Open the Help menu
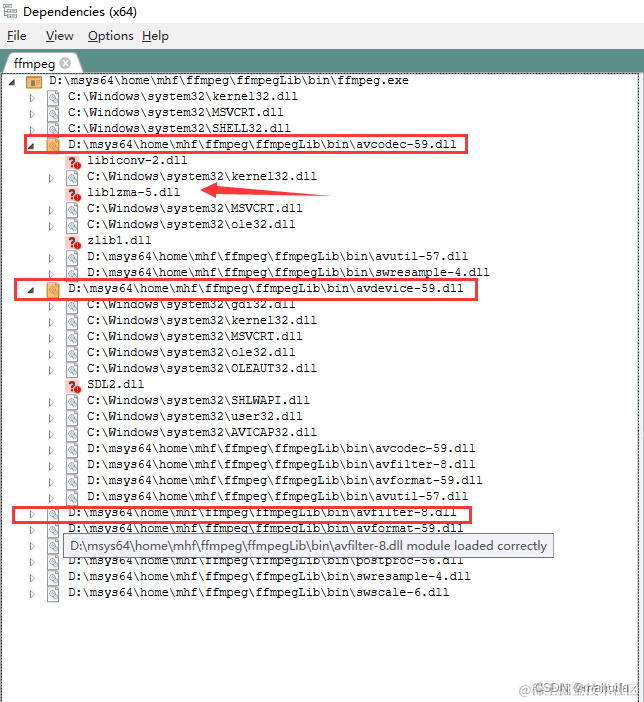Screen dimensions: 644x702 pos(155,36)
